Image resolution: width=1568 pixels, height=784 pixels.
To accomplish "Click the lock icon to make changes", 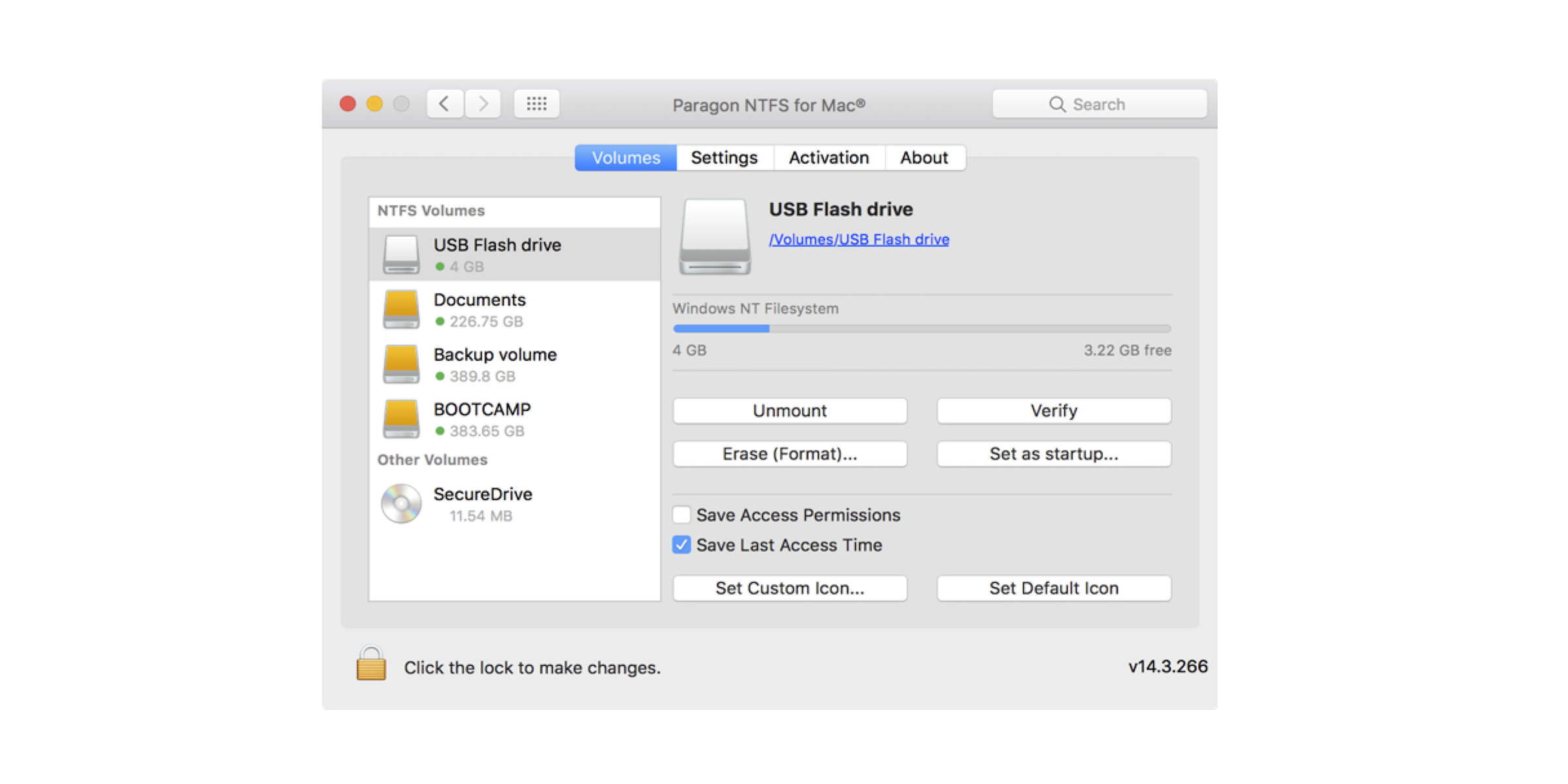I will click(370, 664).
